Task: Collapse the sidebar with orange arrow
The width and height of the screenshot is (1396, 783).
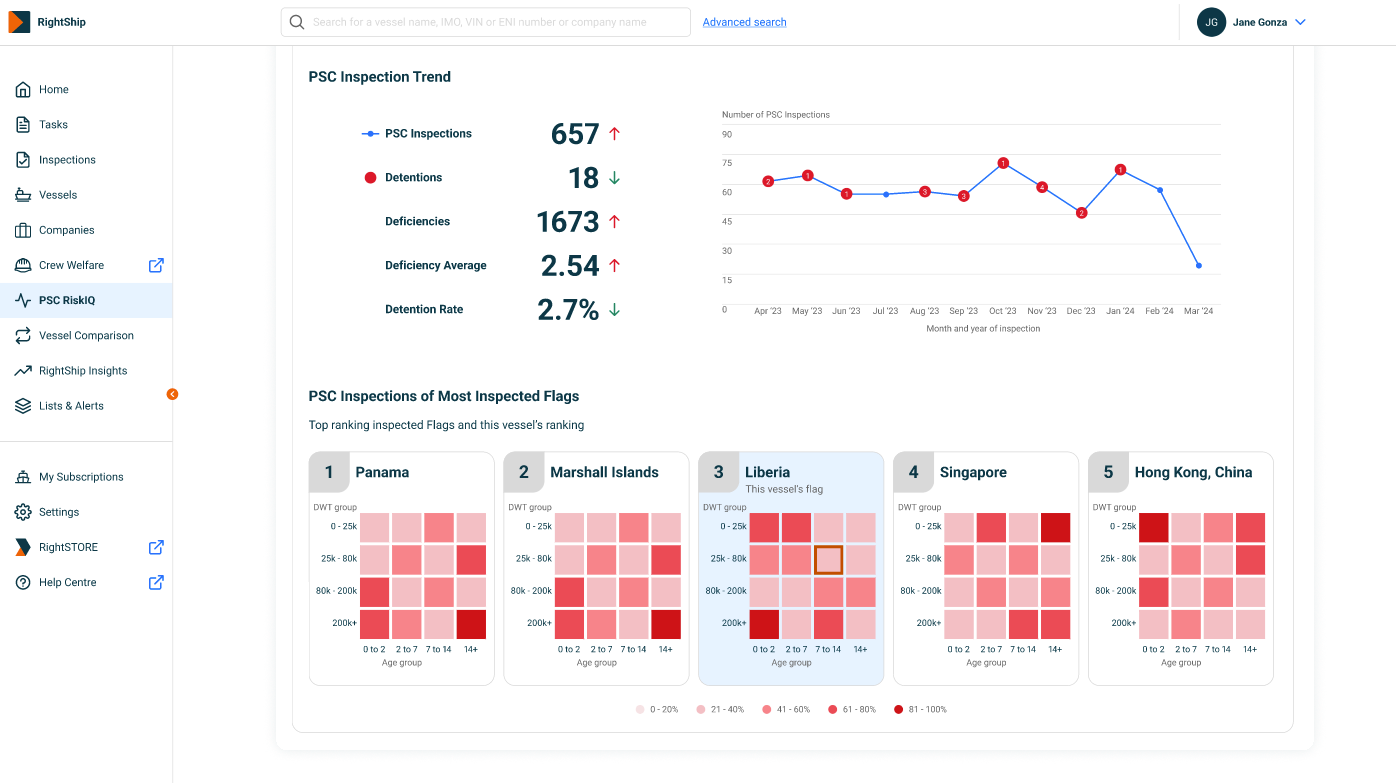Action: tap(172, 394)
